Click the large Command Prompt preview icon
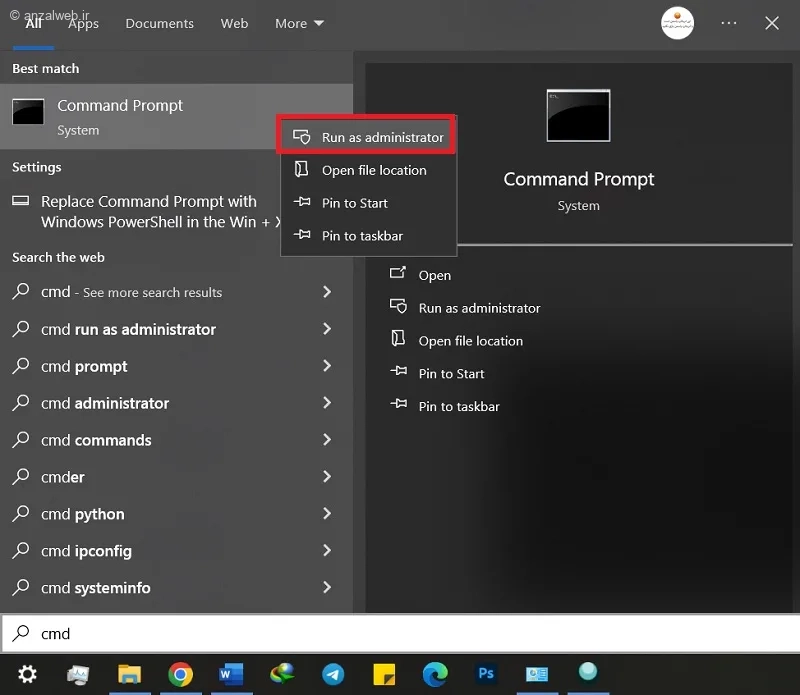This screenshot has height=695, width=800. [578, 116]
